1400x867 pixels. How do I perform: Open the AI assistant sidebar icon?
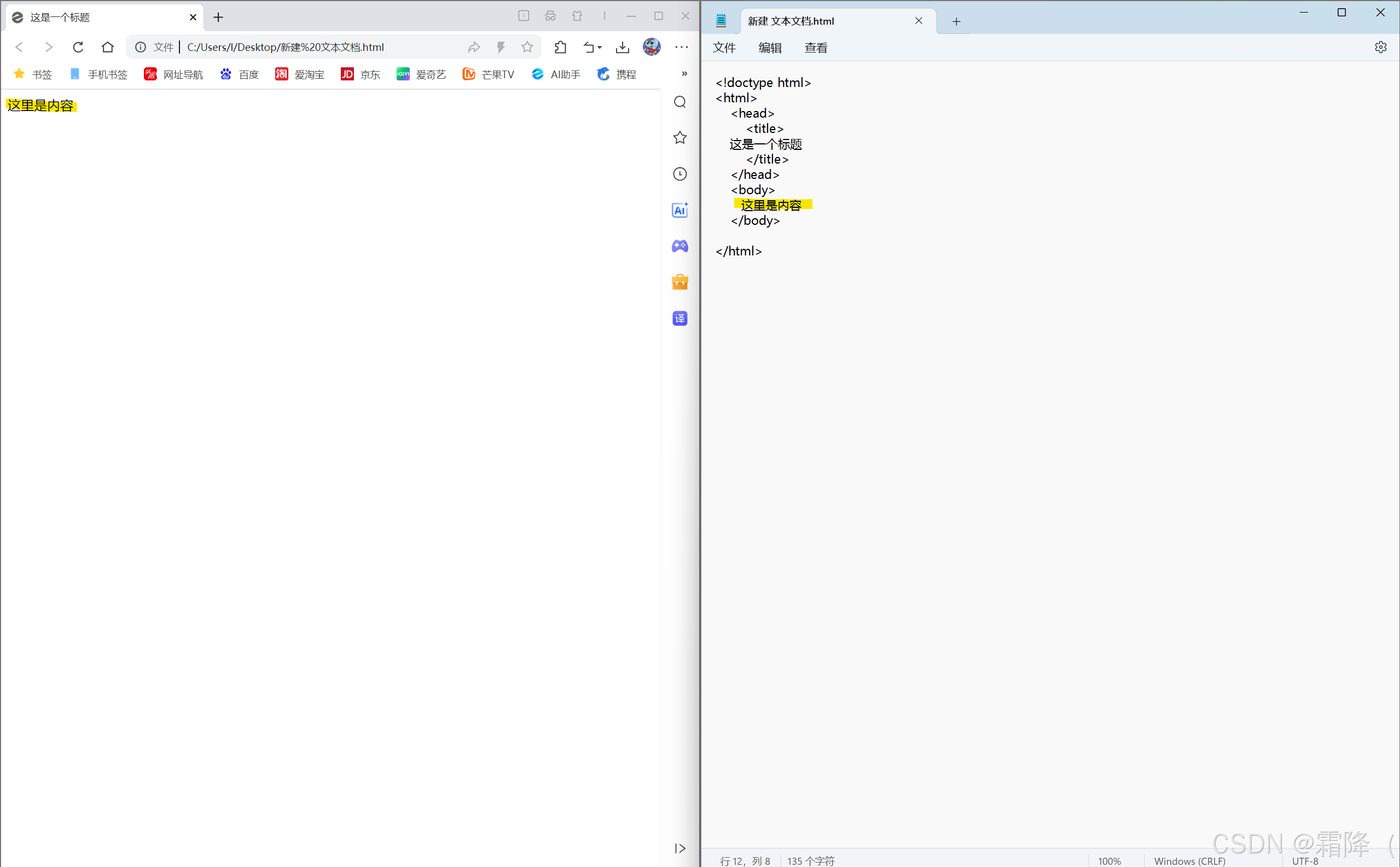[x=679, y=210]
